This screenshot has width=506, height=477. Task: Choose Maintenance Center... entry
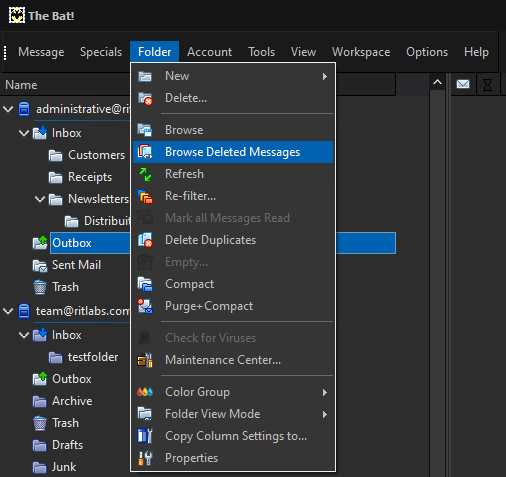[233, 360]
